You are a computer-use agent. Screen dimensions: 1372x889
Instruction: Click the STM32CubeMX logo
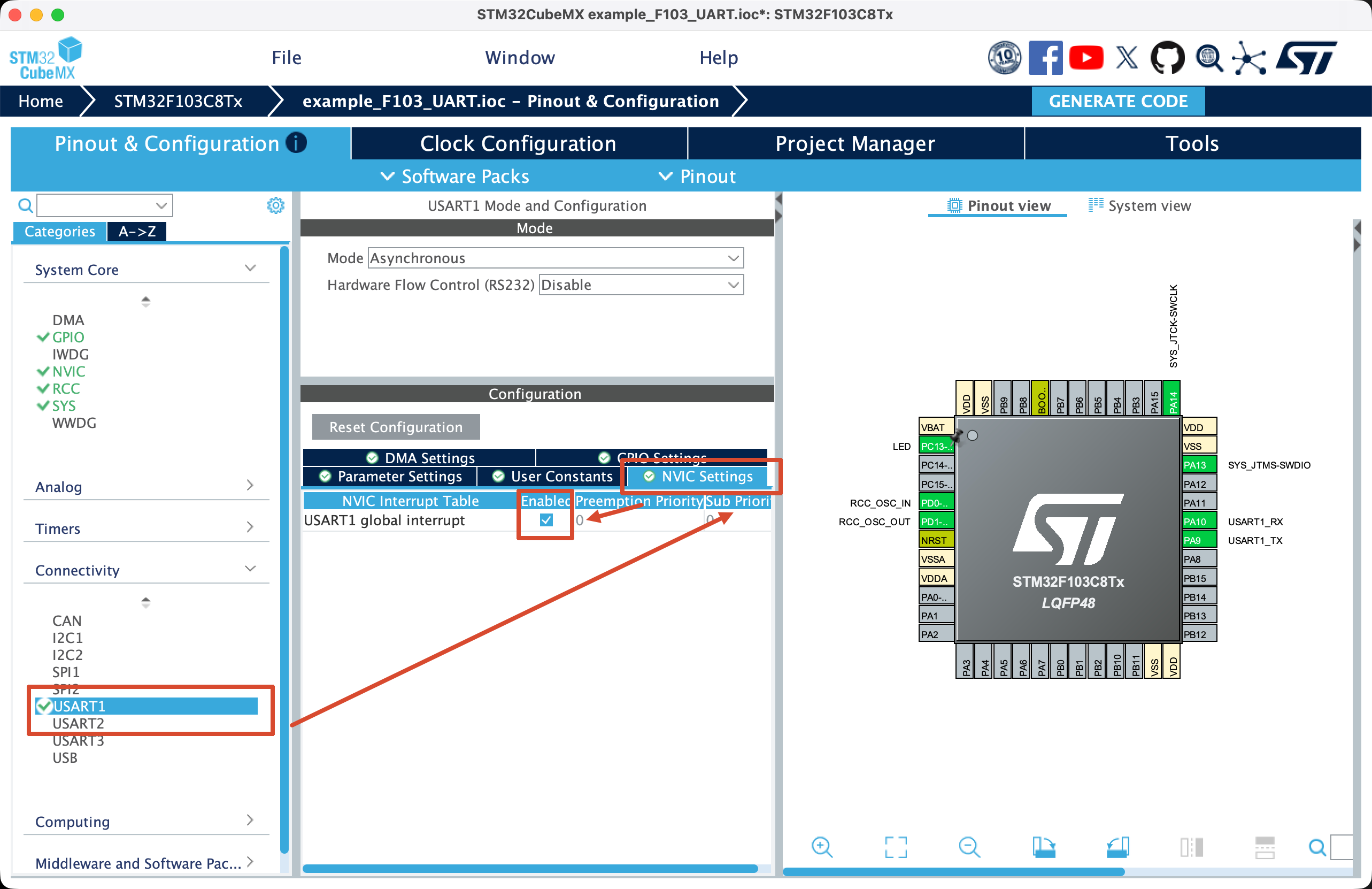pos(45,58)
